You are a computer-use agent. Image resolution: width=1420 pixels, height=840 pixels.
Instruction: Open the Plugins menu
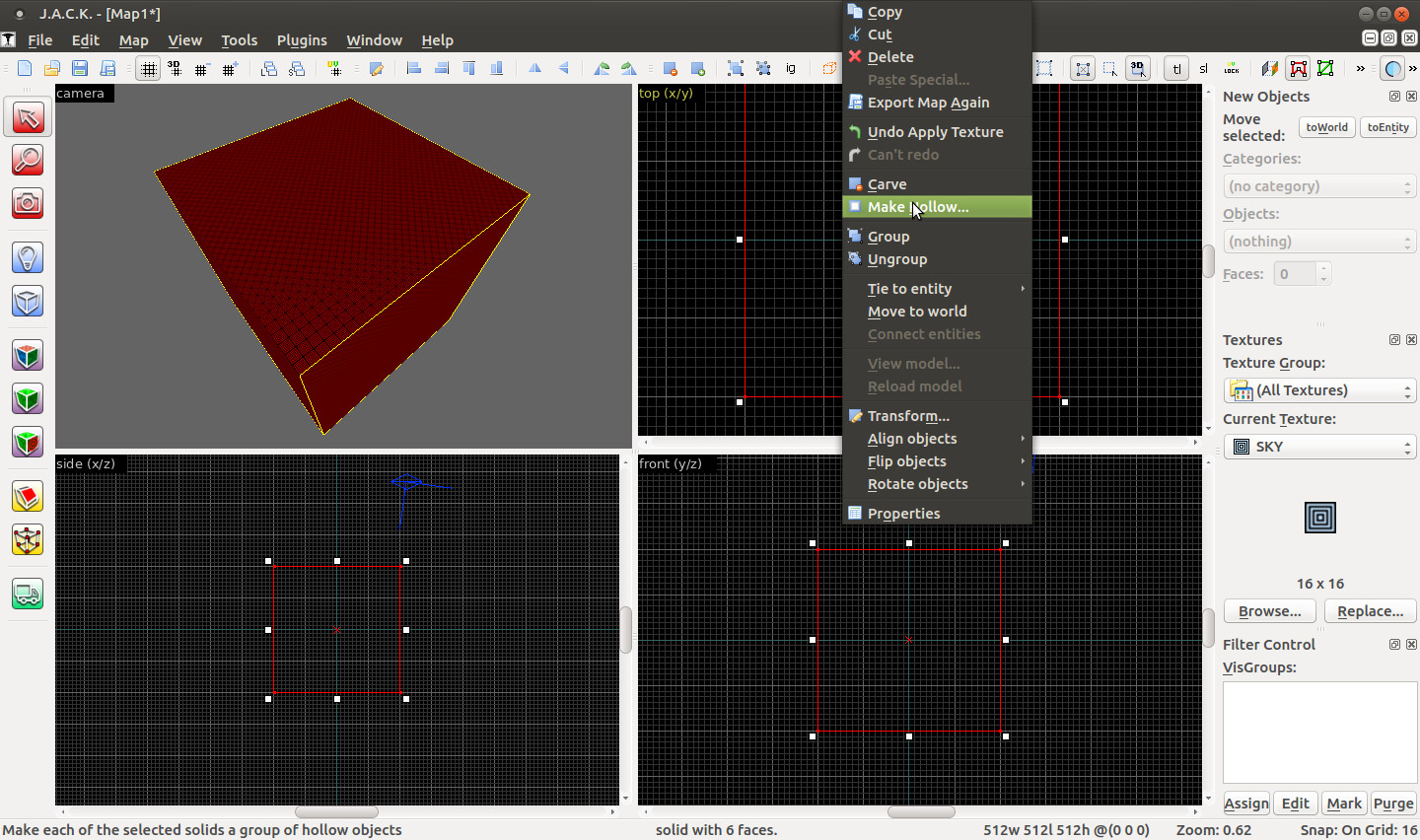point(302,40)
